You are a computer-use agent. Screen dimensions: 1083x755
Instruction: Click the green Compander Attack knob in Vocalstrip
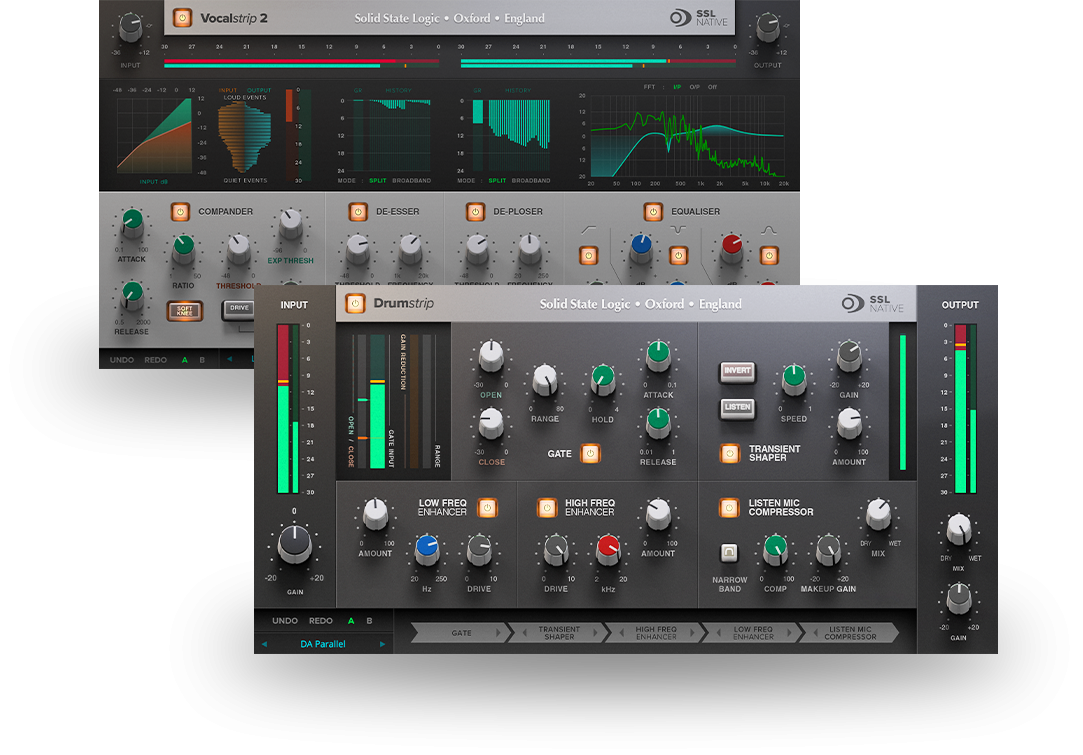pos(132,223)
